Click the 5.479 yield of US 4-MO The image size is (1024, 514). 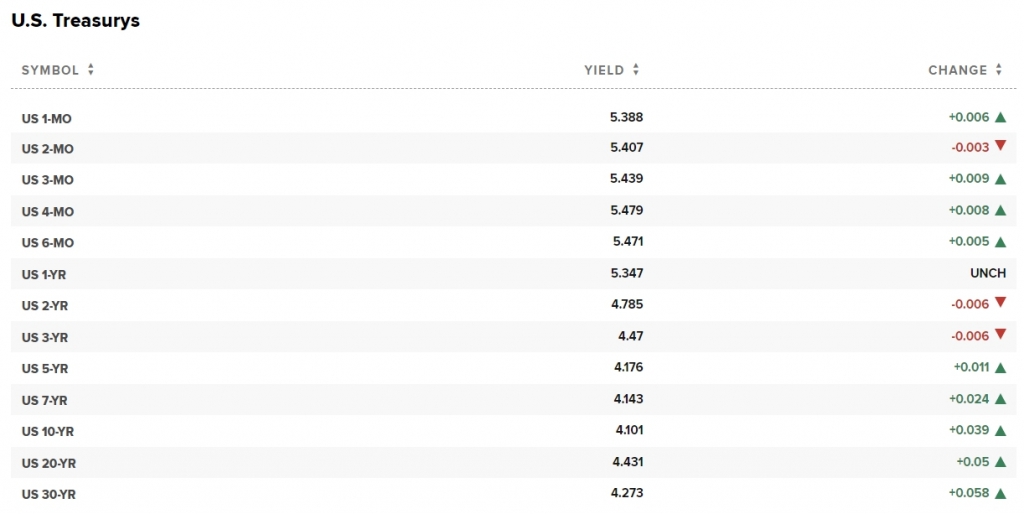[x=627, y=211]
